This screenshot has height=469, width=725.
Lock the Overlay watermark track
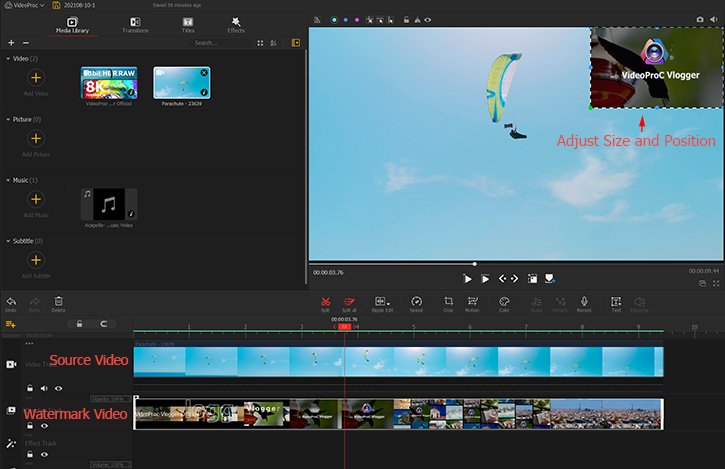(x=30, y=425)
